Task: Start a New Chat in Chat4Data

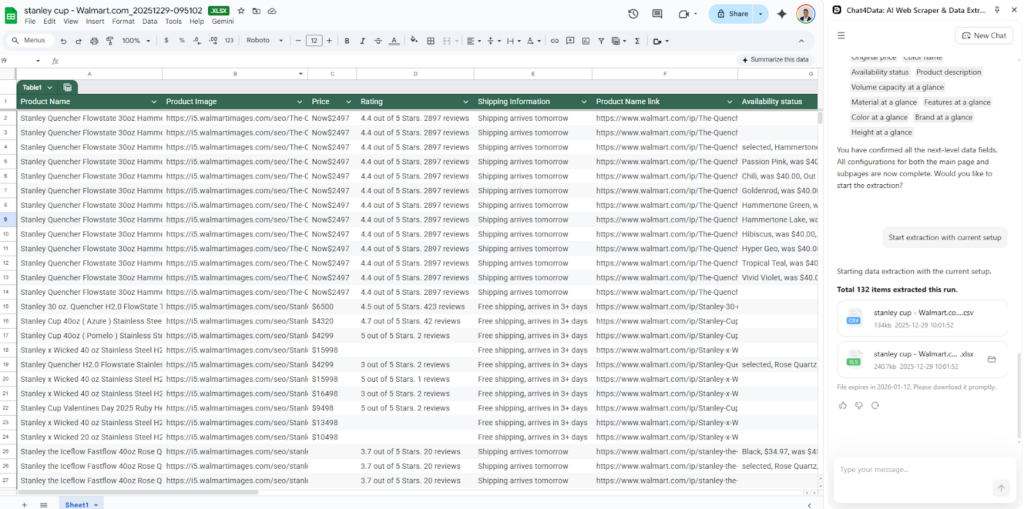Action: [984, 35]
